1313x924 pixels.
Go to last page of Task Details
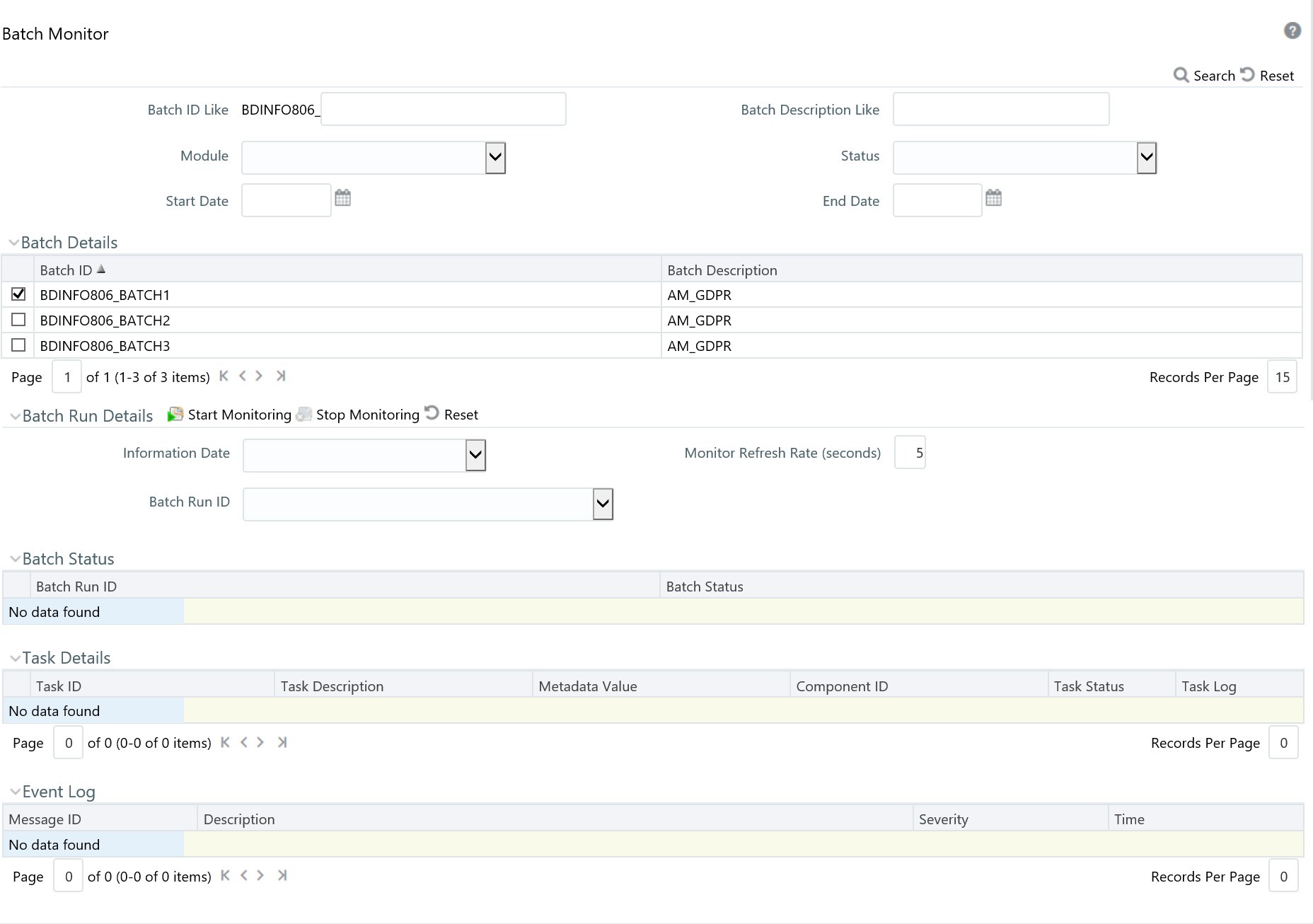(282, 742)
